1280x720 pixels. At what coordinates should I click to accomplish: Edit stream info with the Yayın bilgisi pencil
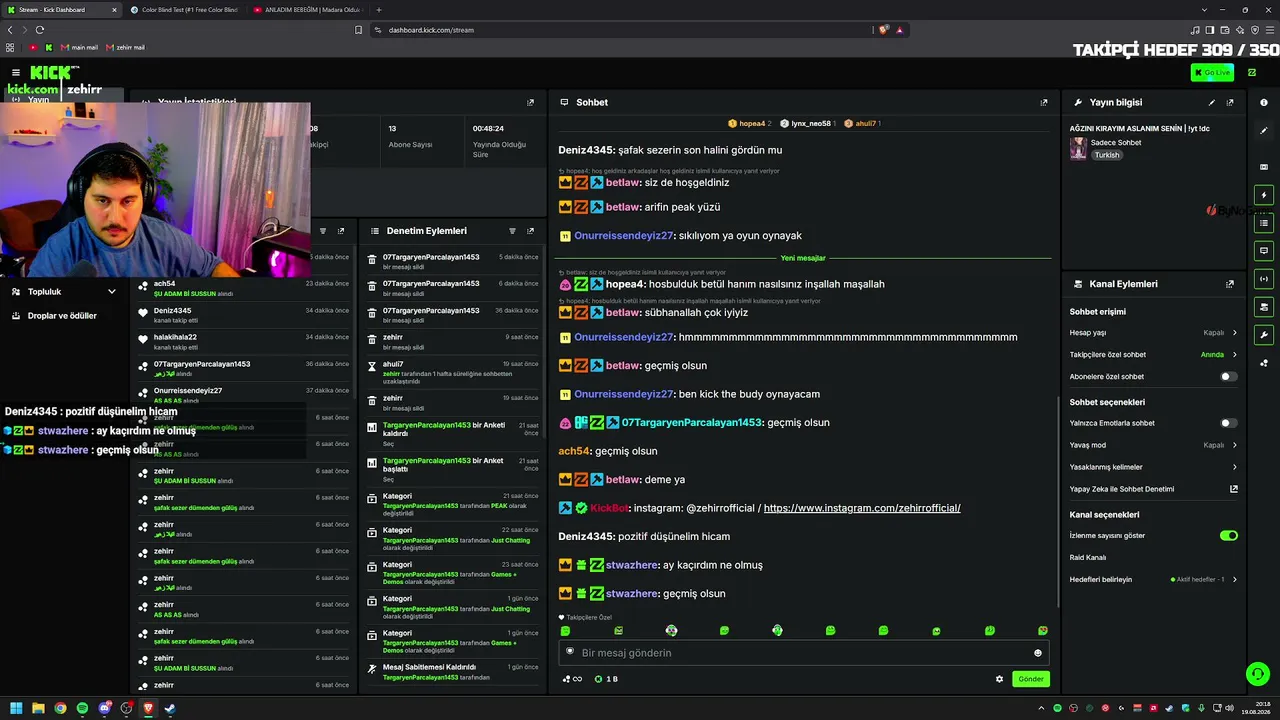coord(1212,102)
